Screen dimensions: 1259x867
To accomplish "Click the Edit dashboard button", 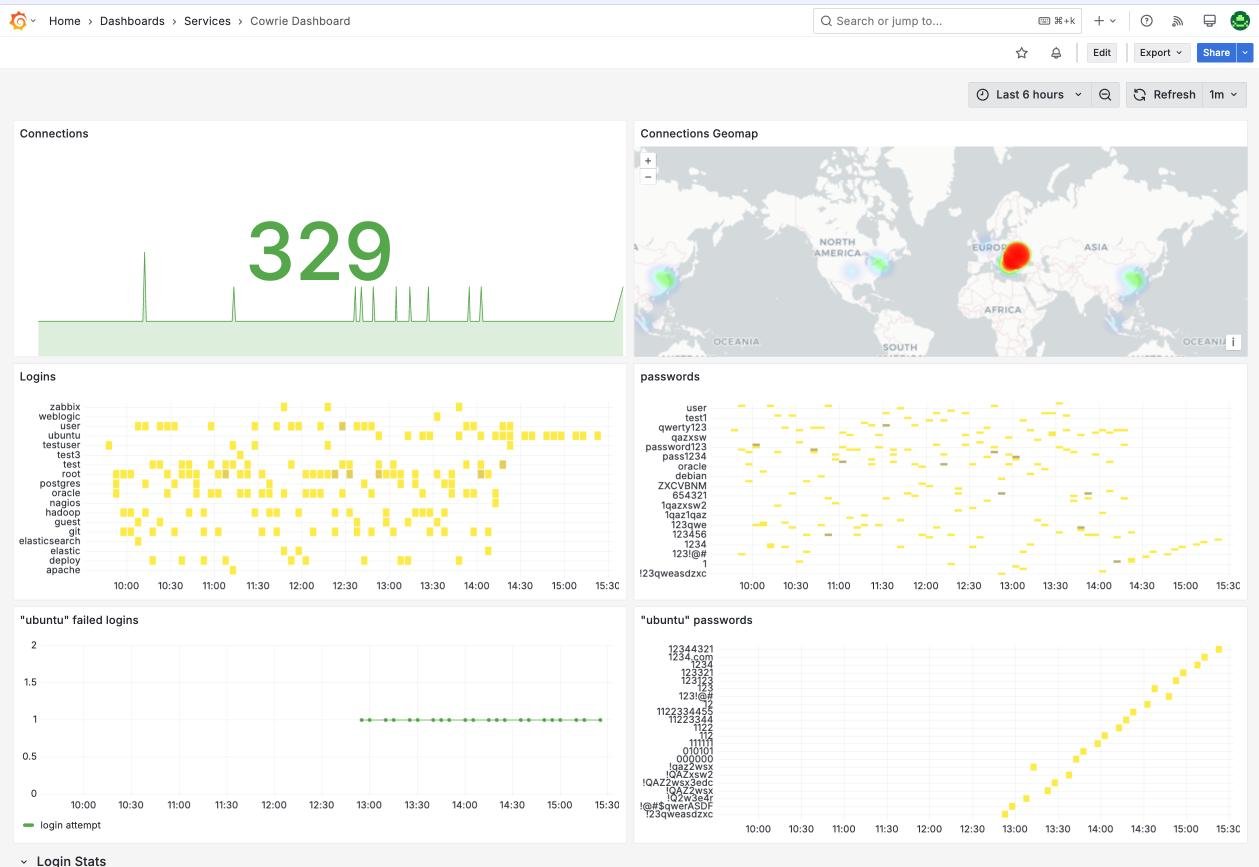I will click(1101, 53).
